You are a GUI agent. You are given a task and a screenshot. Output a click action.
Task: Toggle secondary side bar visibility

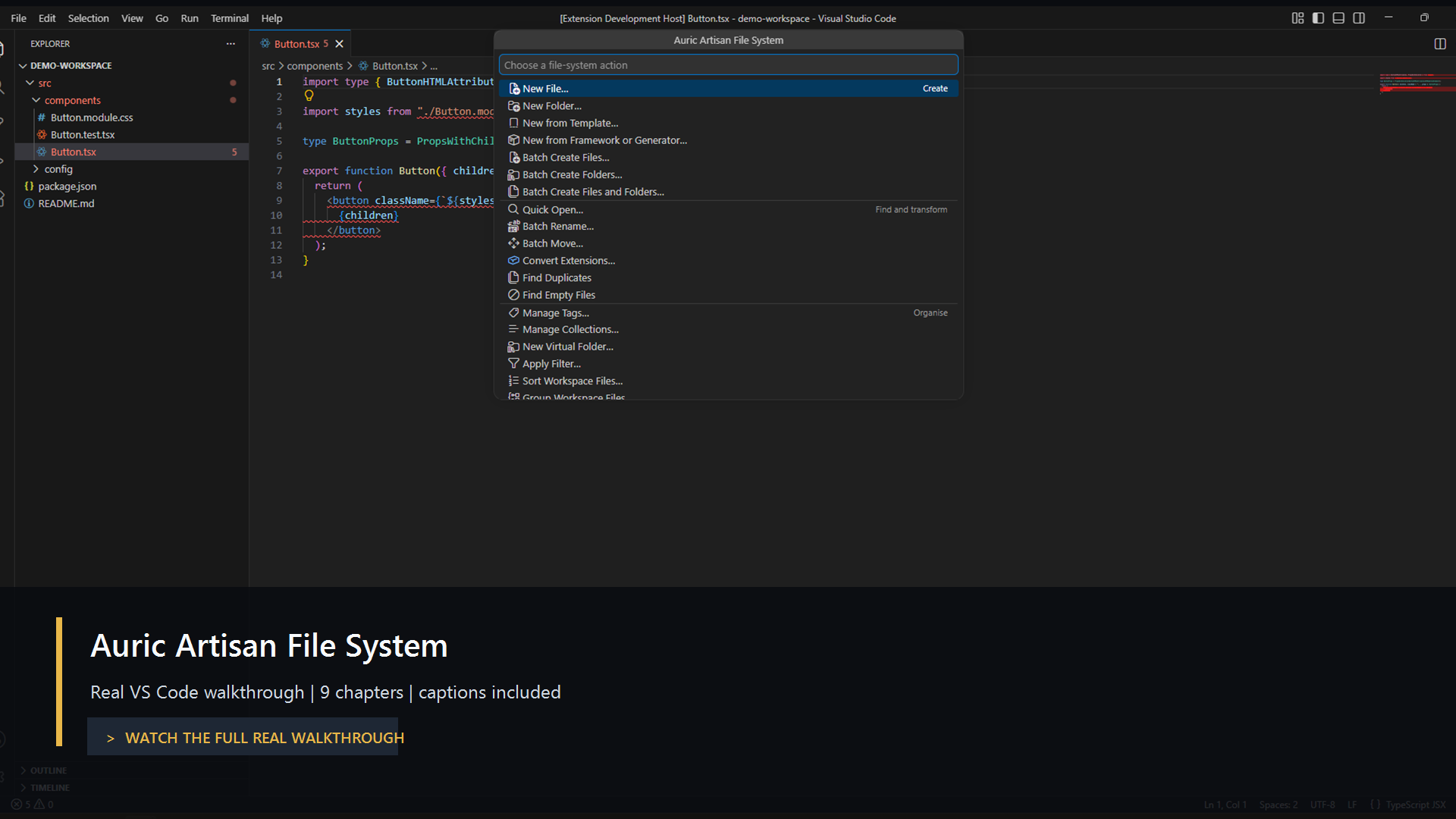click(1359, 18)
